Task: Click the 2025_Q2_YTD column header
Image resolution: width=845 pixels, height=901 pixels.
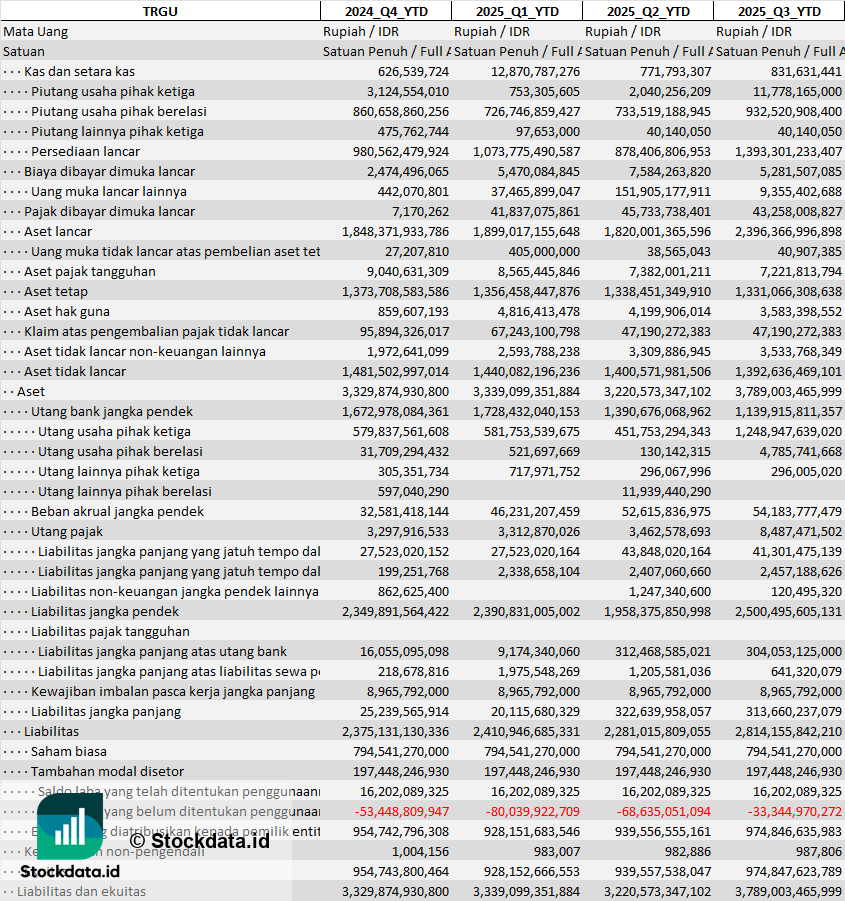Action: click(648, 11)
